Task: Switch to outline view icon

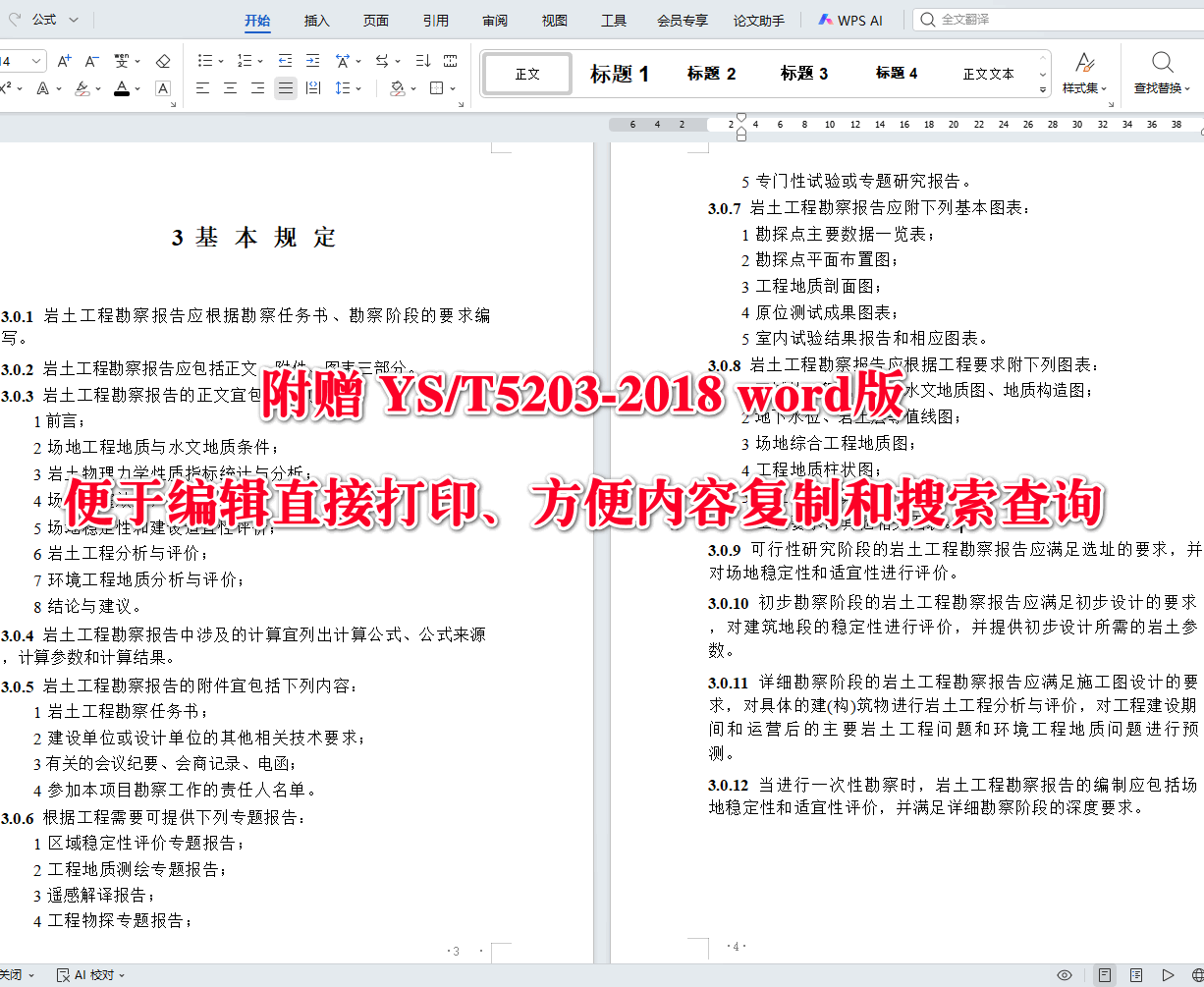Action: (1136, 975)
